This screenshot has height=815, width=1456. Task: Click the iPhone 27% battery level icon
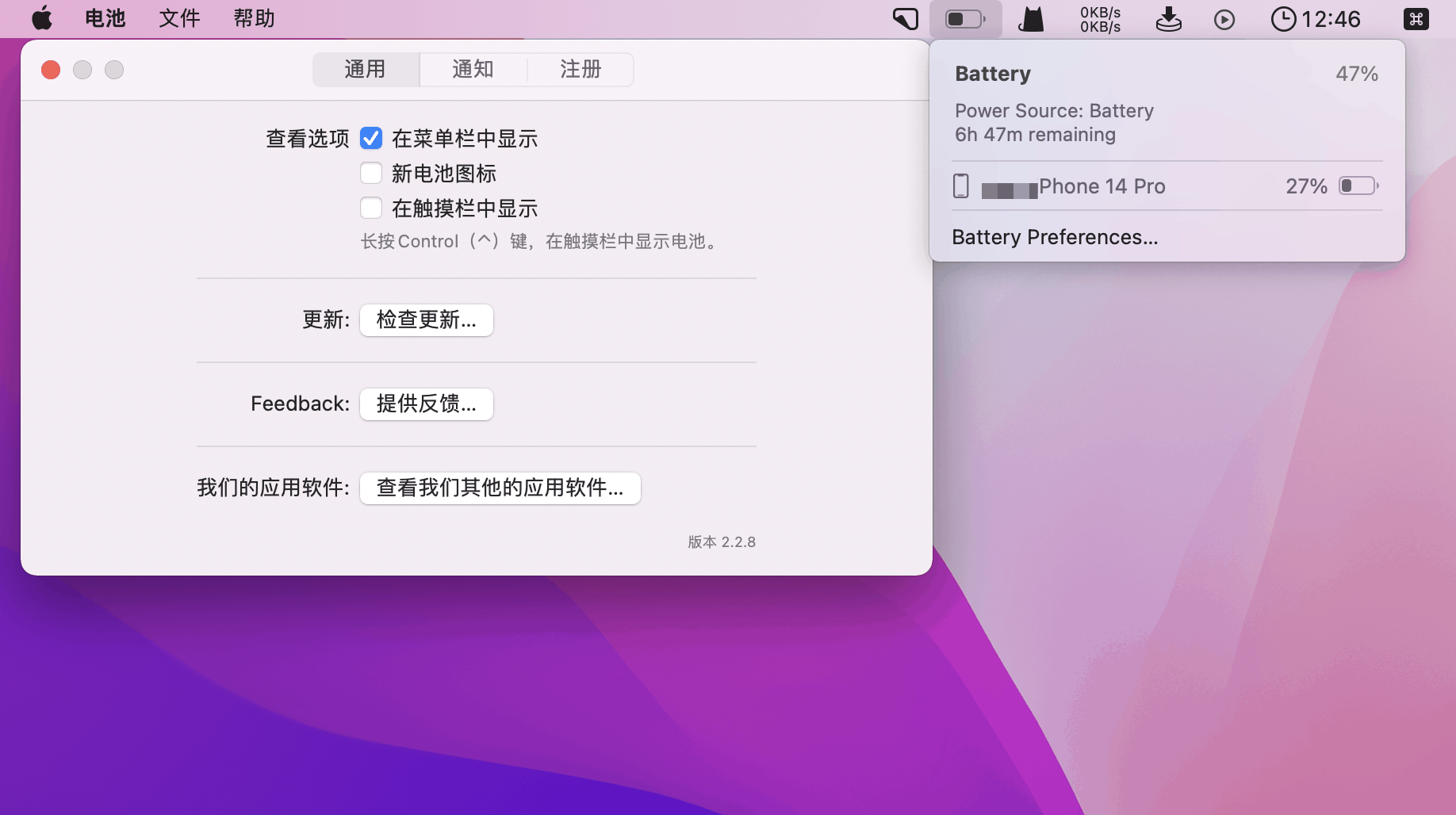pyautogui.click(x=1358, y=186)
